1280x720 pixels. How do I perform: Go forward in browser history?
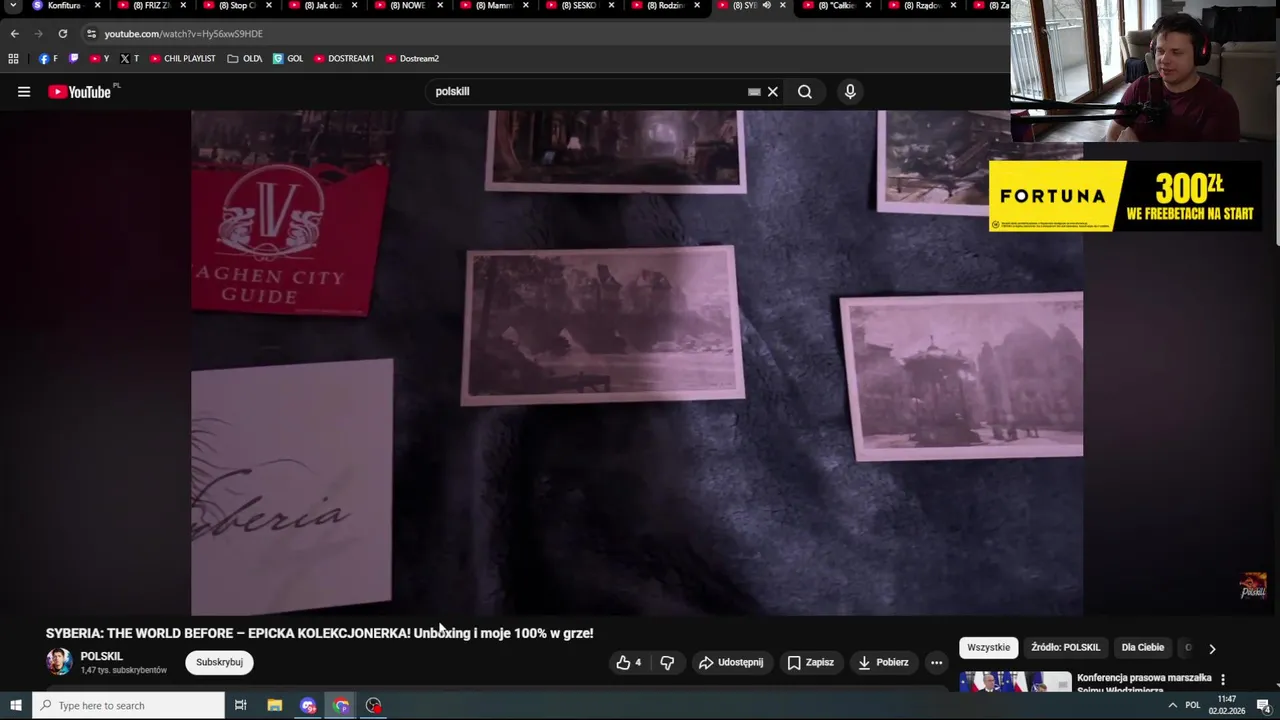tap(39, 33)
